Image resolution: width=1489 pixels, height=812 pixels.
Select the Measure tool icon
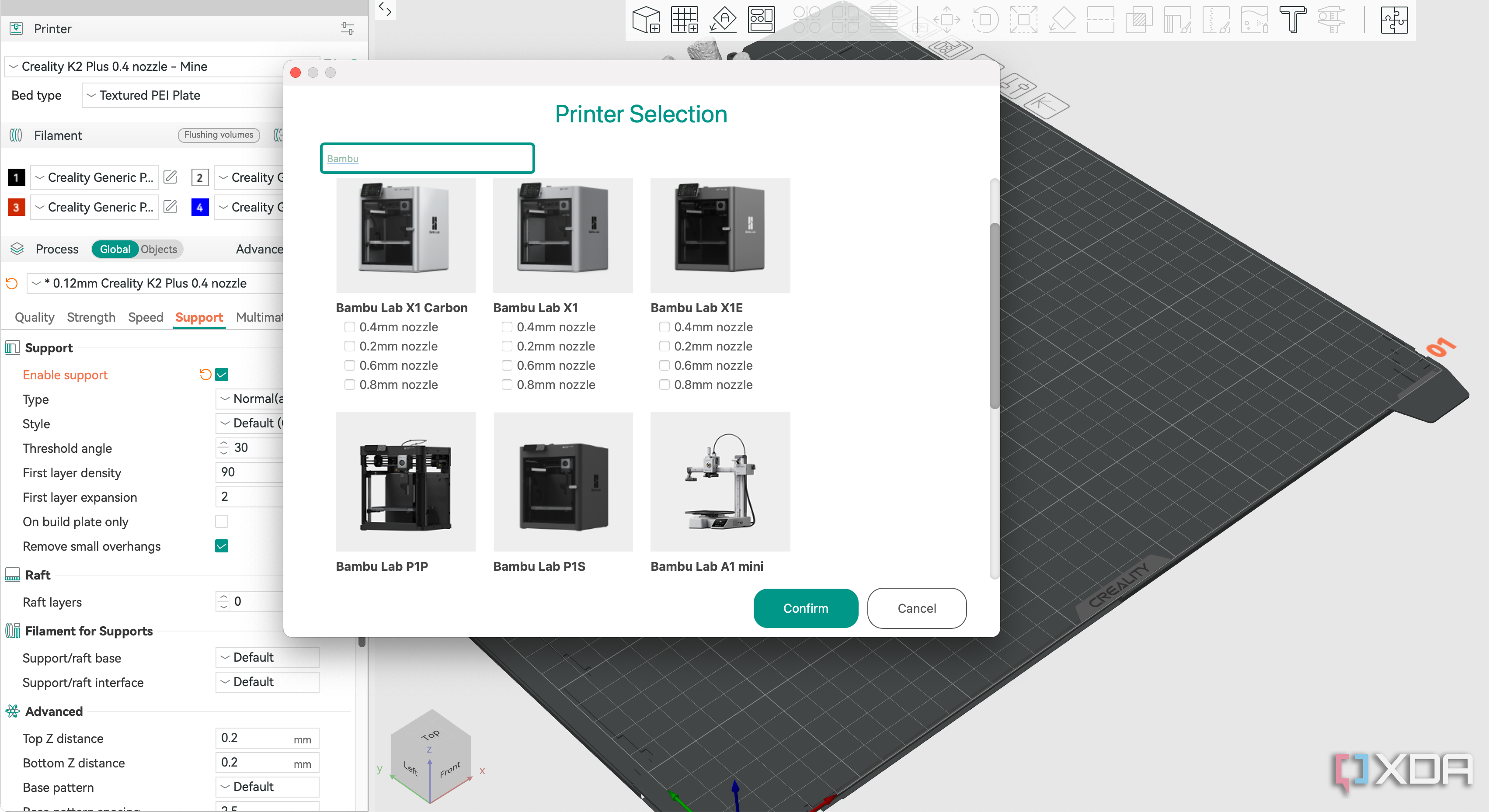(1331, 20)
